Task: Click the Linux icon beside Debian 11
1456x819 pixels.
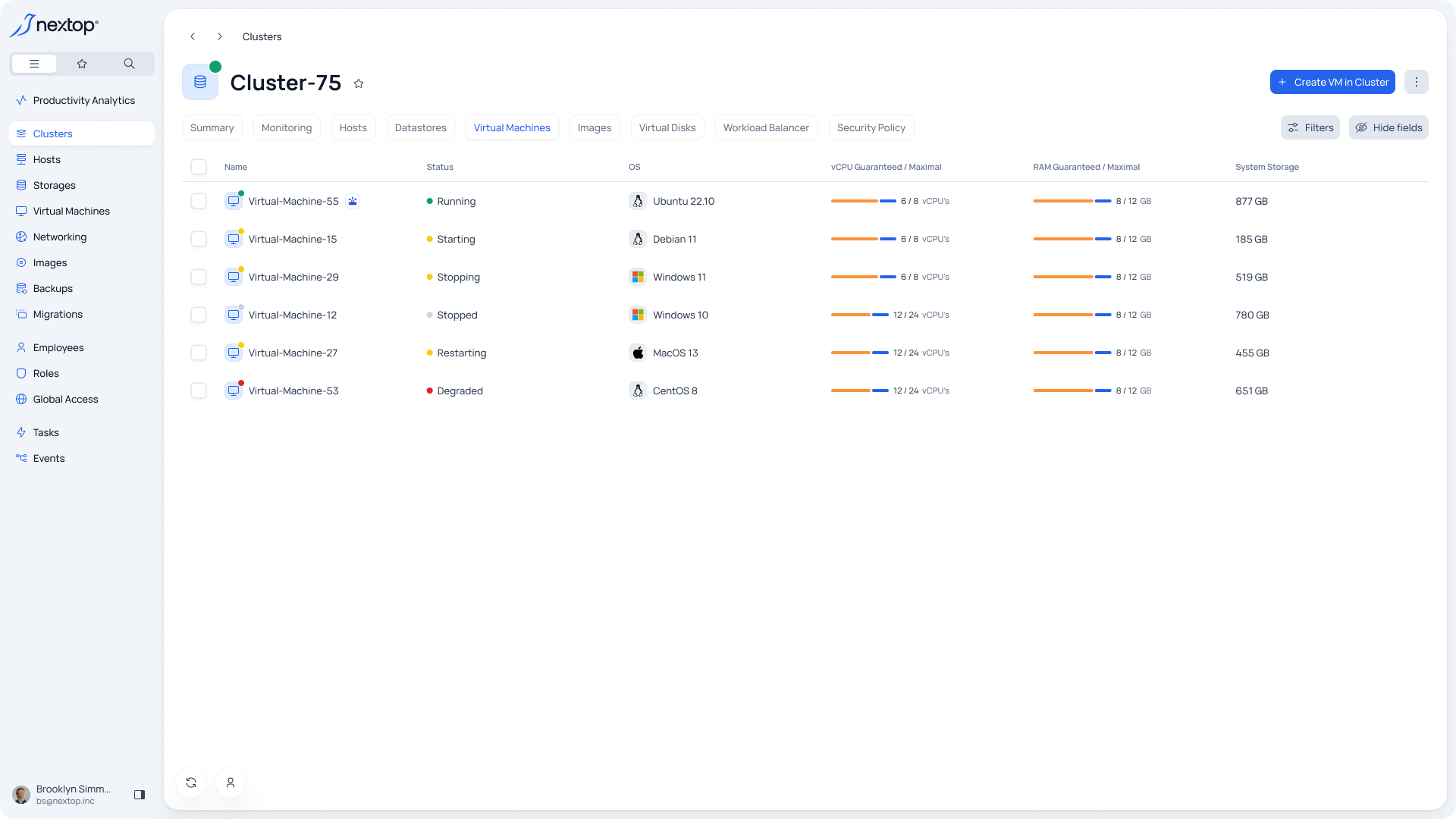Action: click(x=638, y=239)
